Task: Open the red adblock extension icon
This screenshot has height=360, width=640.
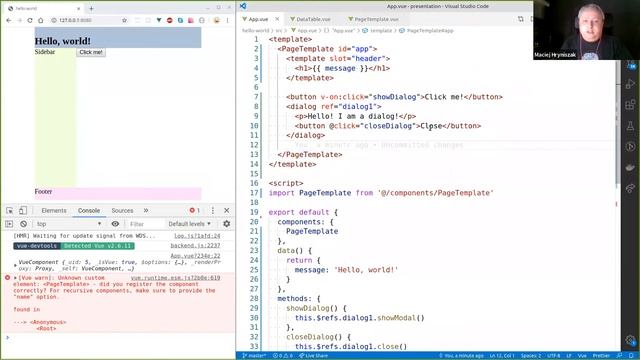Action: [x=169, y=20]
